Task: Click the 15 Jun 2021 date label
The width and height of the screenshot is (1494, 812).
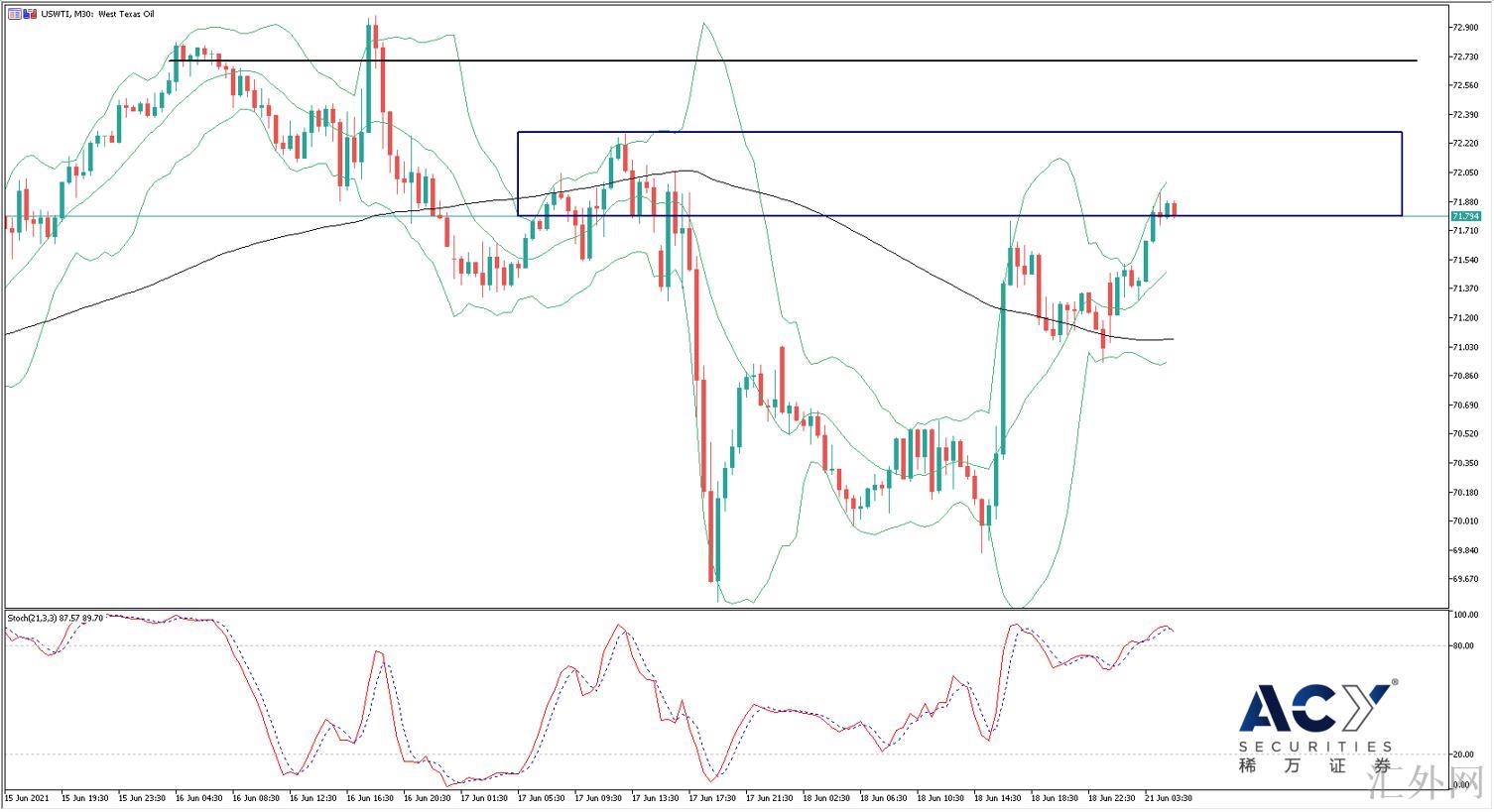Action: pyautogui.click(x=27, y=798)
